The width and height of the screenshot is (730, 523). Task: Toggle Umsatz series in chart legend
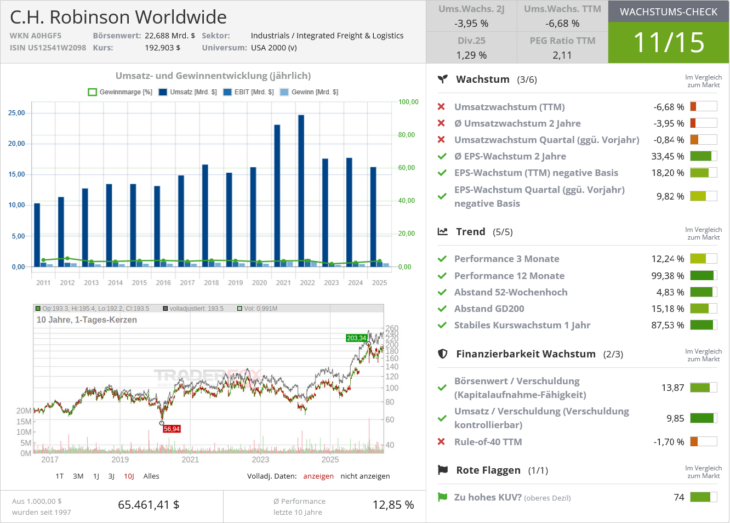tap(163, 92)
